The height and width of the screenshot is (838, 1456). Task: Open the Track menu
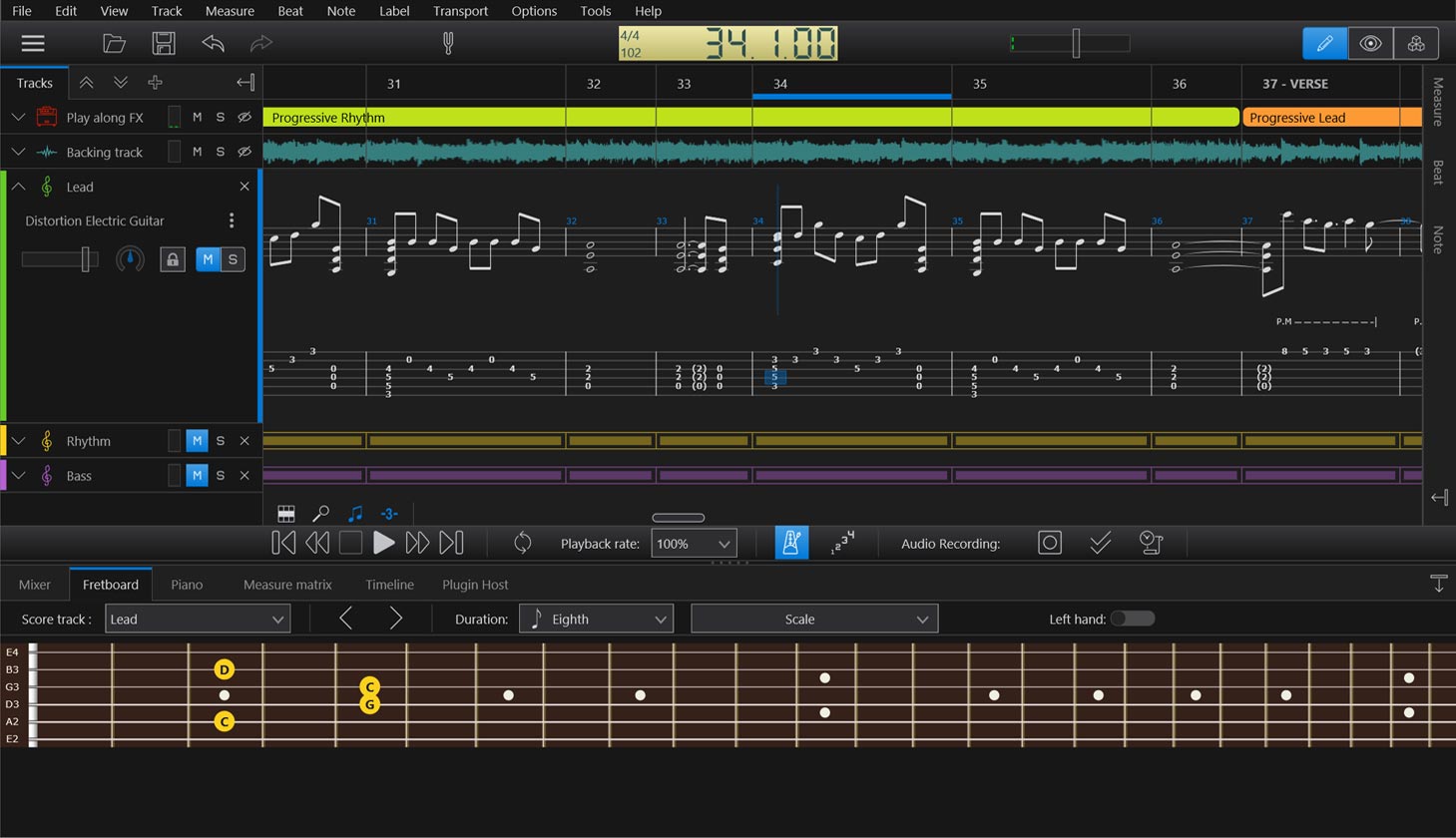pos(166,11)
